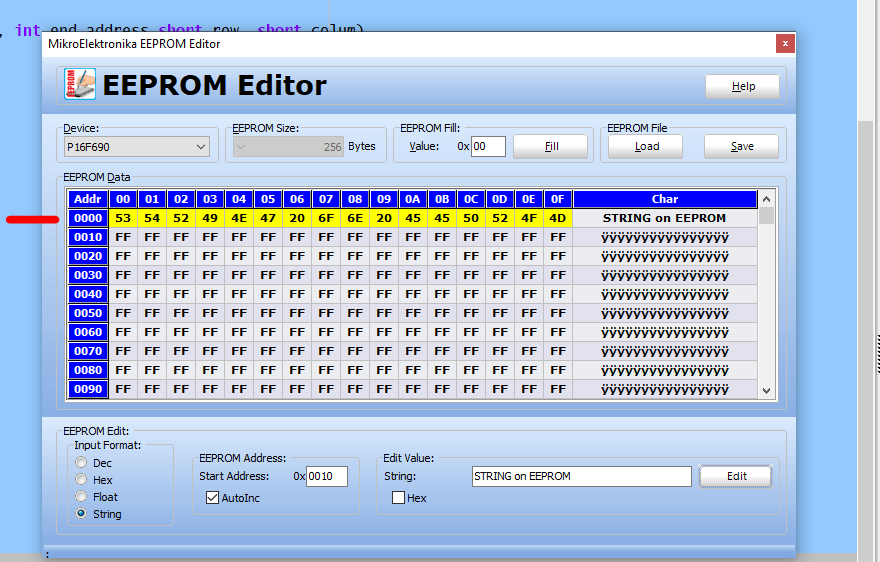Viewport: 880px width, 562px height.
Task: Select address row 0030
Action: pyautogui.click(x=88, y=275)
